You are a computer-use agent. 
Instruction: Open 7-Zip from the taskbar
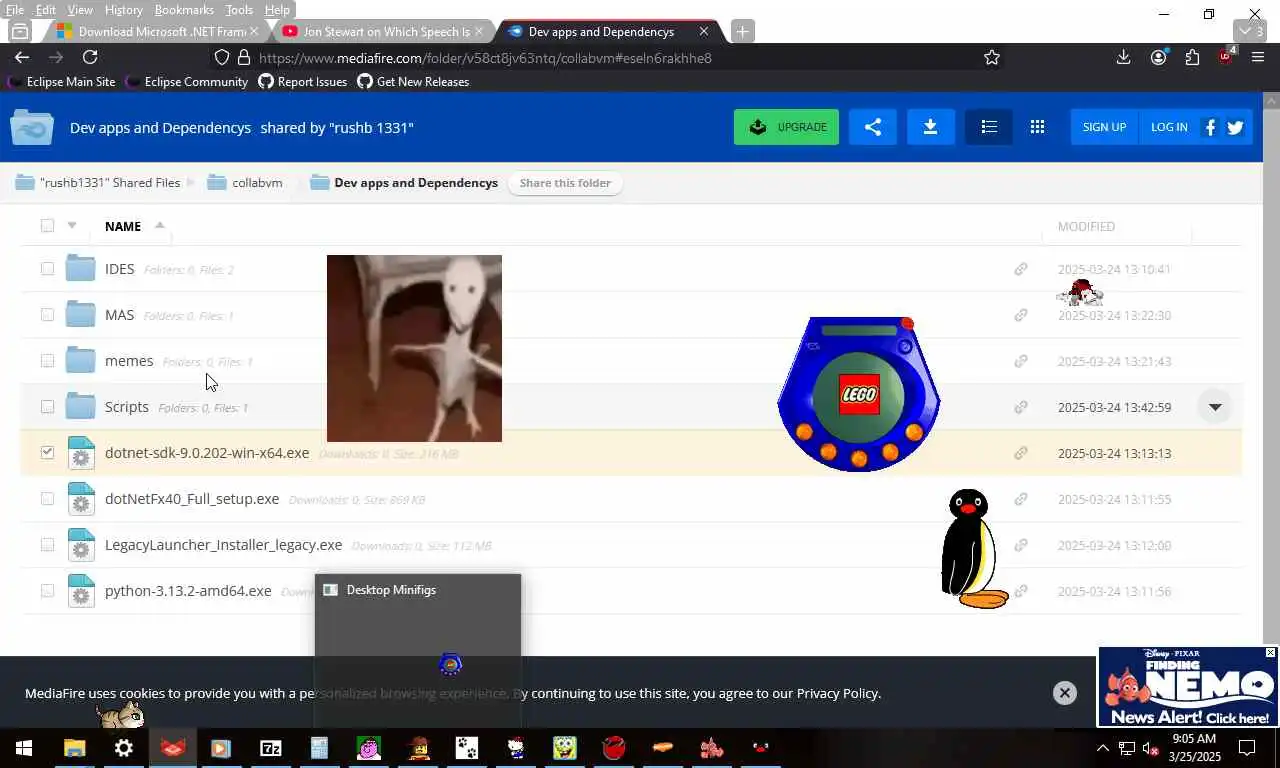(271, 747)
